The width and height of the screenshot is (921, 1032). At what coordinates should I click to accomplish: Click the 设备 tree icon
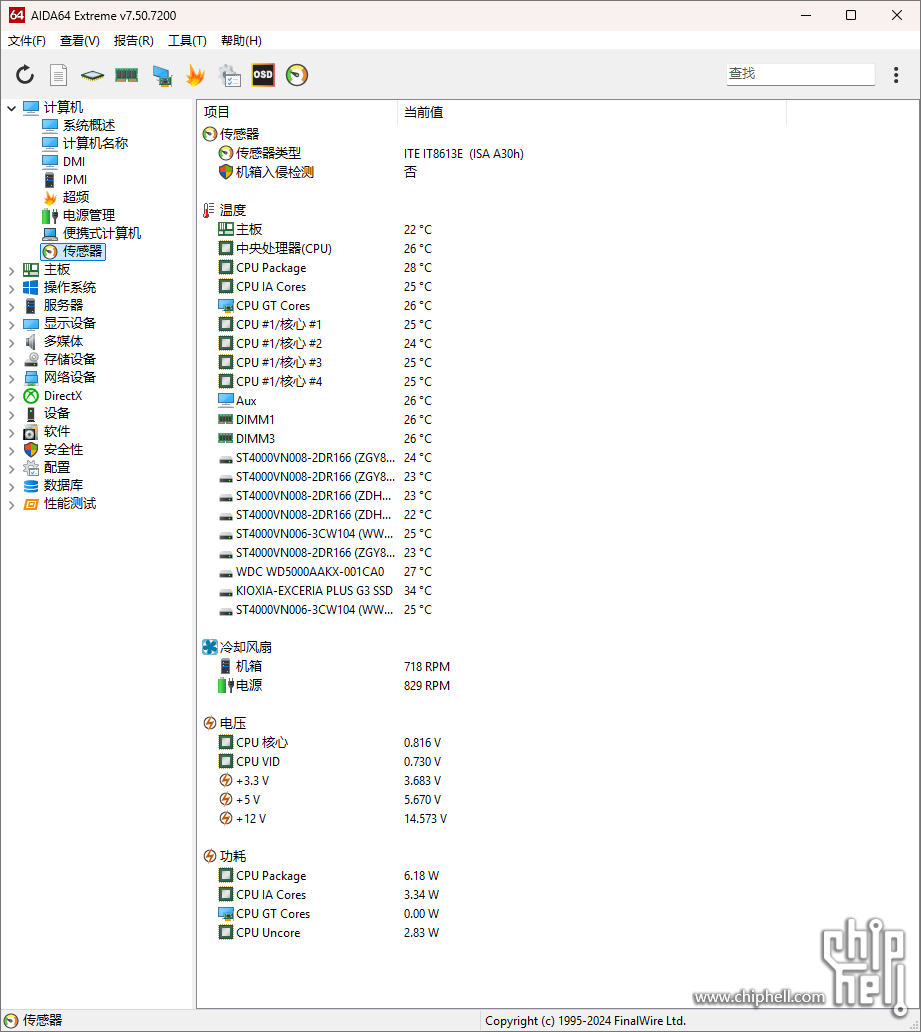[30, 413]
